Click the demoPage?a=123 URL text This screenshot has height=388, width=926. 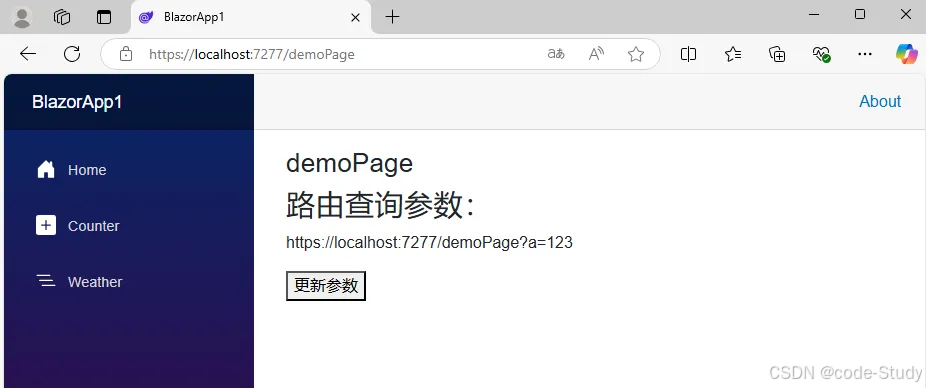429,242
